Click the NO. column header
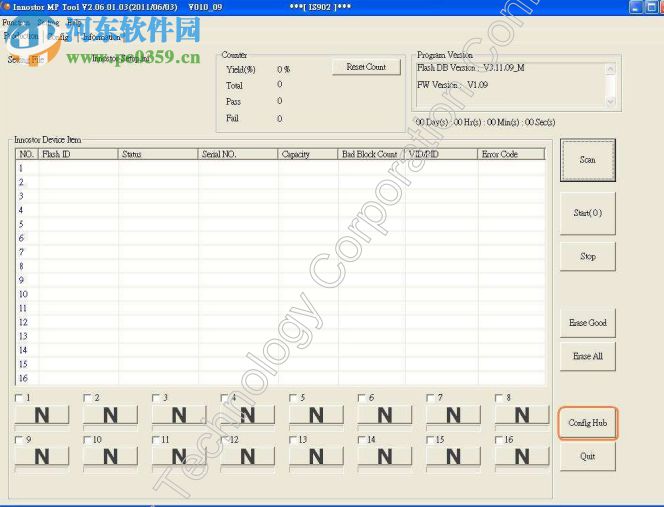This screenshot has width=664, height=507. pyautogui.click(x=27, y=154)
